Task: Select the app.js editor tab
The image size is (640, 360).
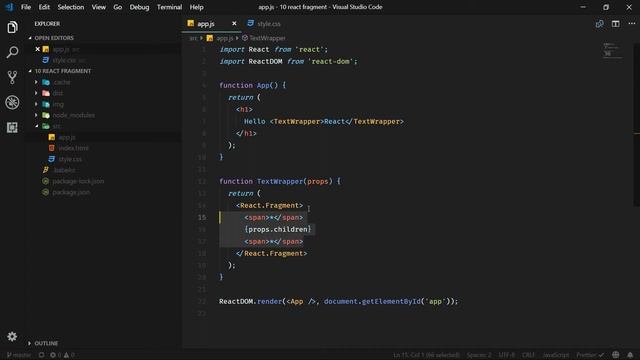Action: [x=206, y=24]
